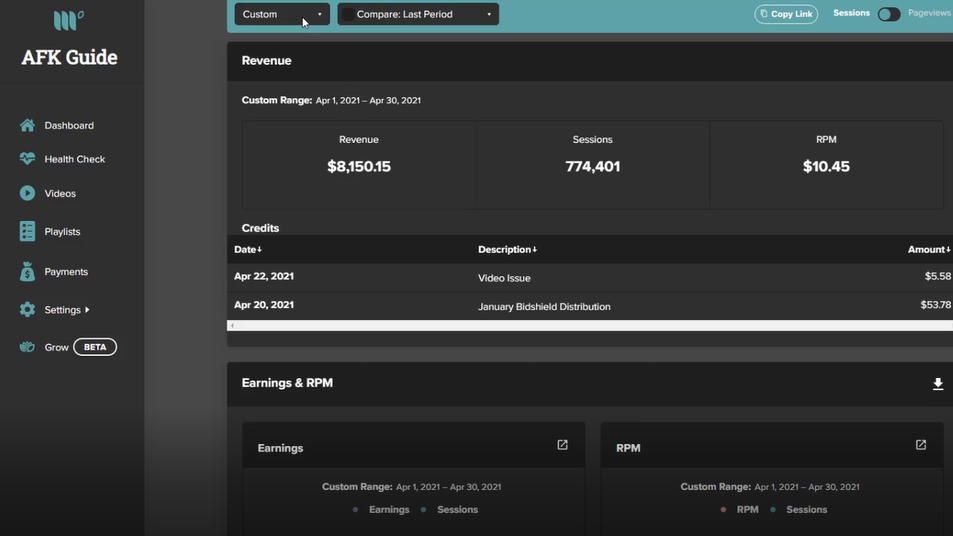Click the Health Check heart icon
Screen dimensions: 953x536
[x=27, y=159]
